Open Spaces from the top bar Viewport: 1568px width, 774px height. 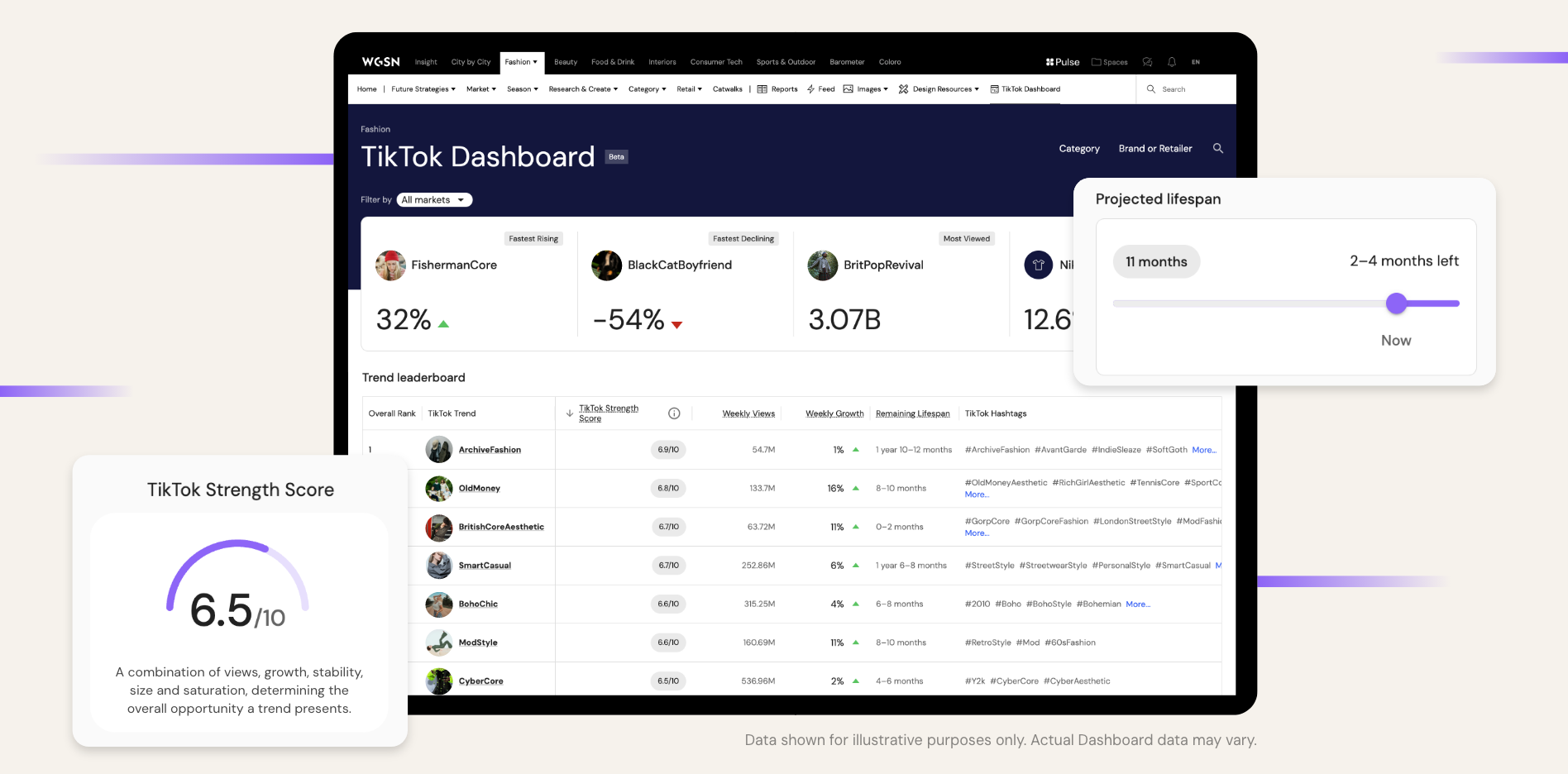(1109, 62)
